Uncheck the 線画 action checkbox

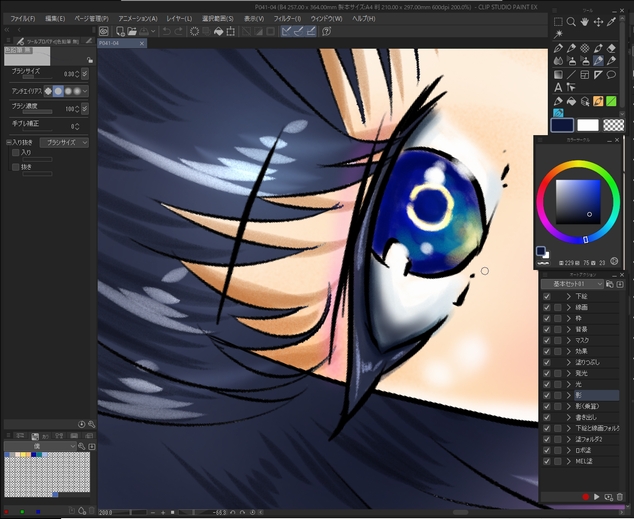tap(547, 307)
